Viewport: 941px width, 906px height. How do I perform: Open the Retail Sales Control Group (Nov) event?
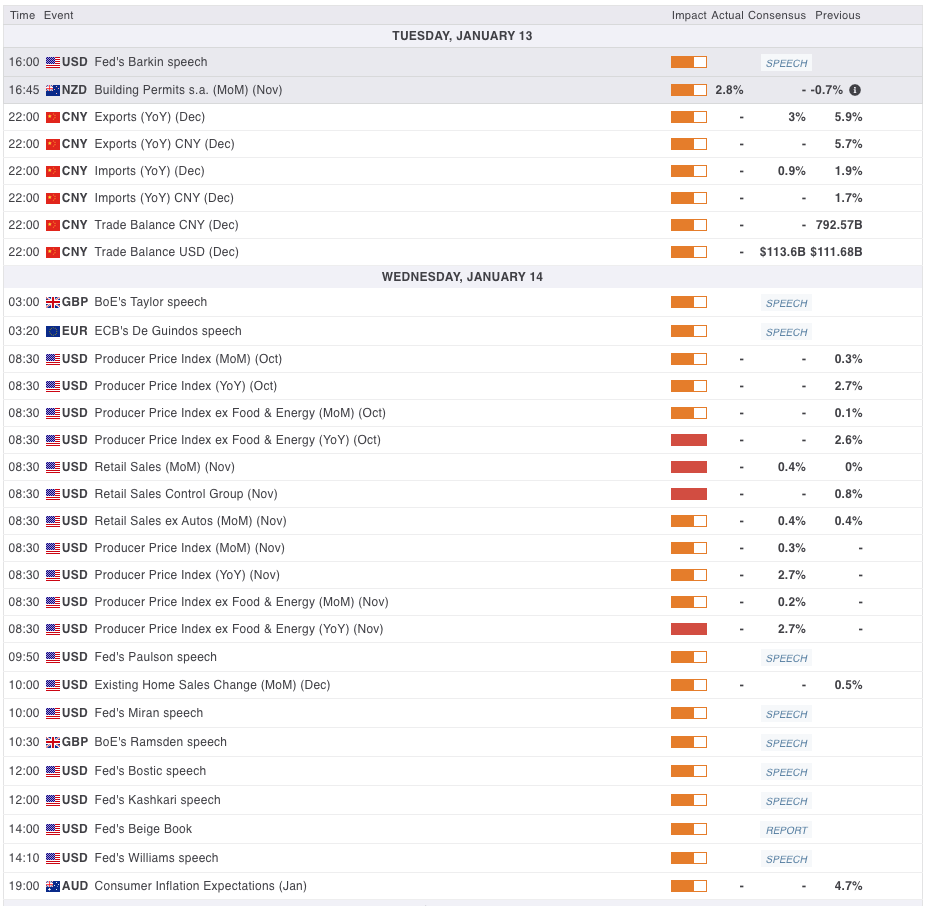click(186, 494)
